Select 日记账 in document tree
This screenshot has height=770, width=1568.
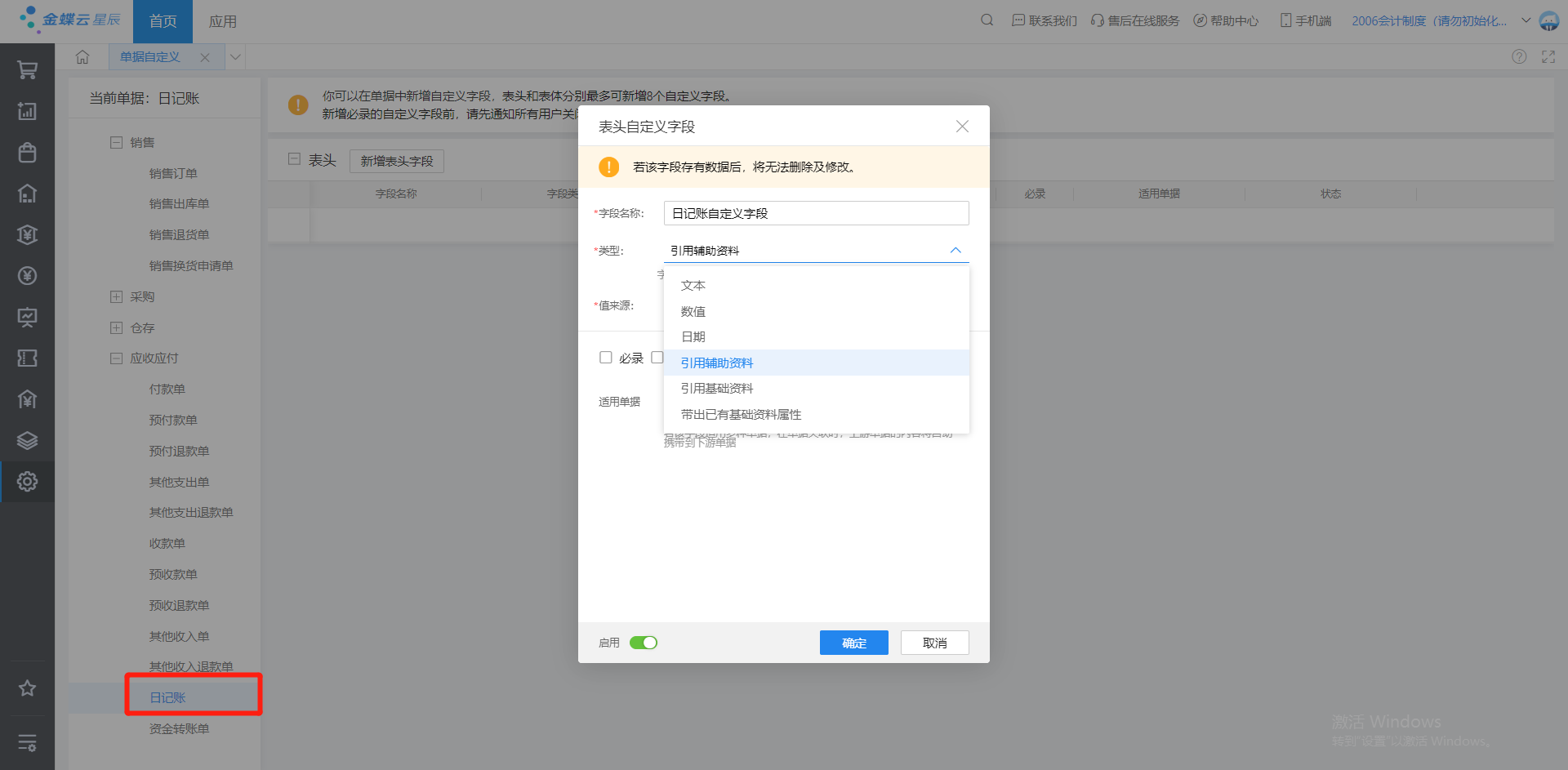pyautogui.click(x=167, y=697)
